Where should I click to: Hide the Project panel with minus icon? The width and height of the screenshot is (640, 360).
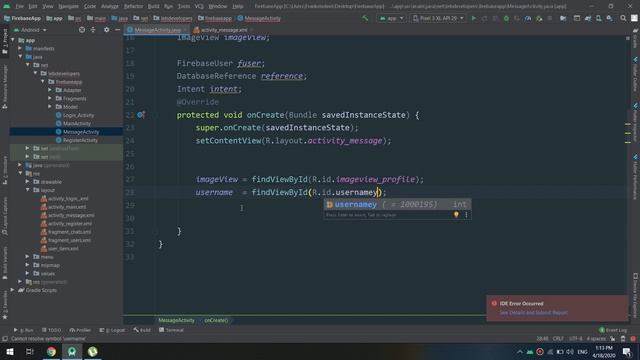point(117,30)
